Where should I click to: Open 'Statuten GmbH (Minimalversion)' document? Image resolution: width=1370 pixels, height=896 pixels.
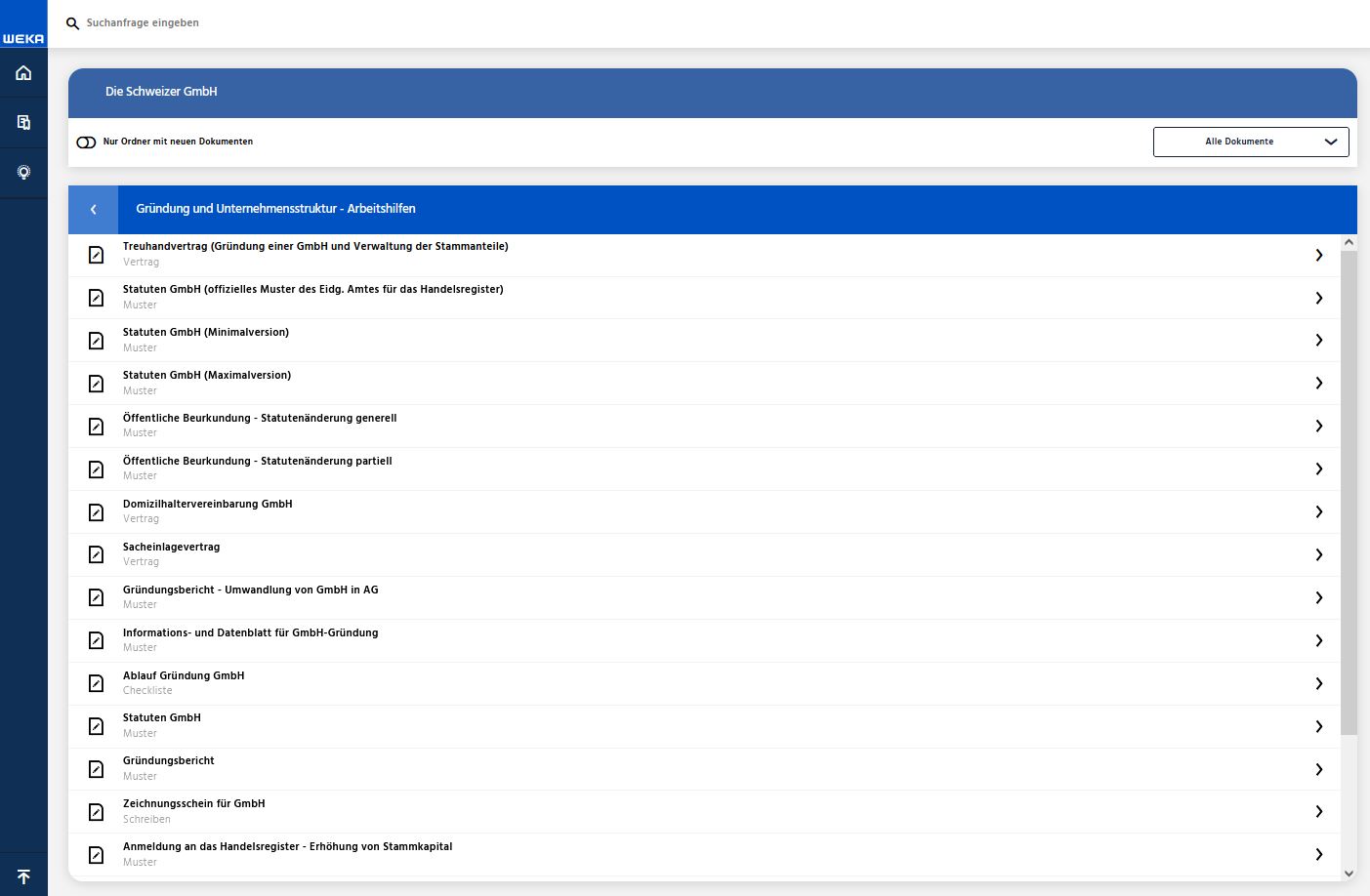click(x=206, y=333)
